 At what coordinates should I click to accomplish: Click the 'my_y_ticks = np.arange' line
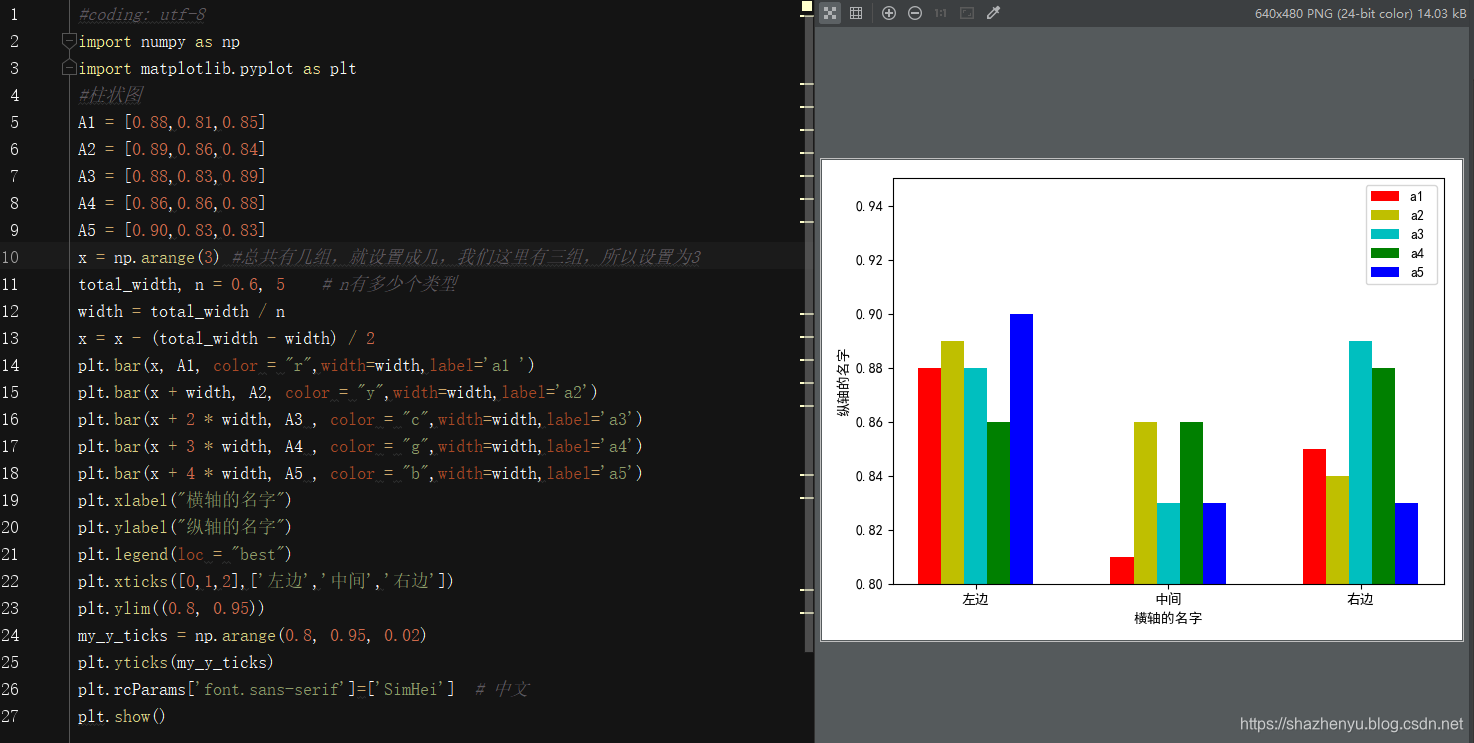point(253,635)
